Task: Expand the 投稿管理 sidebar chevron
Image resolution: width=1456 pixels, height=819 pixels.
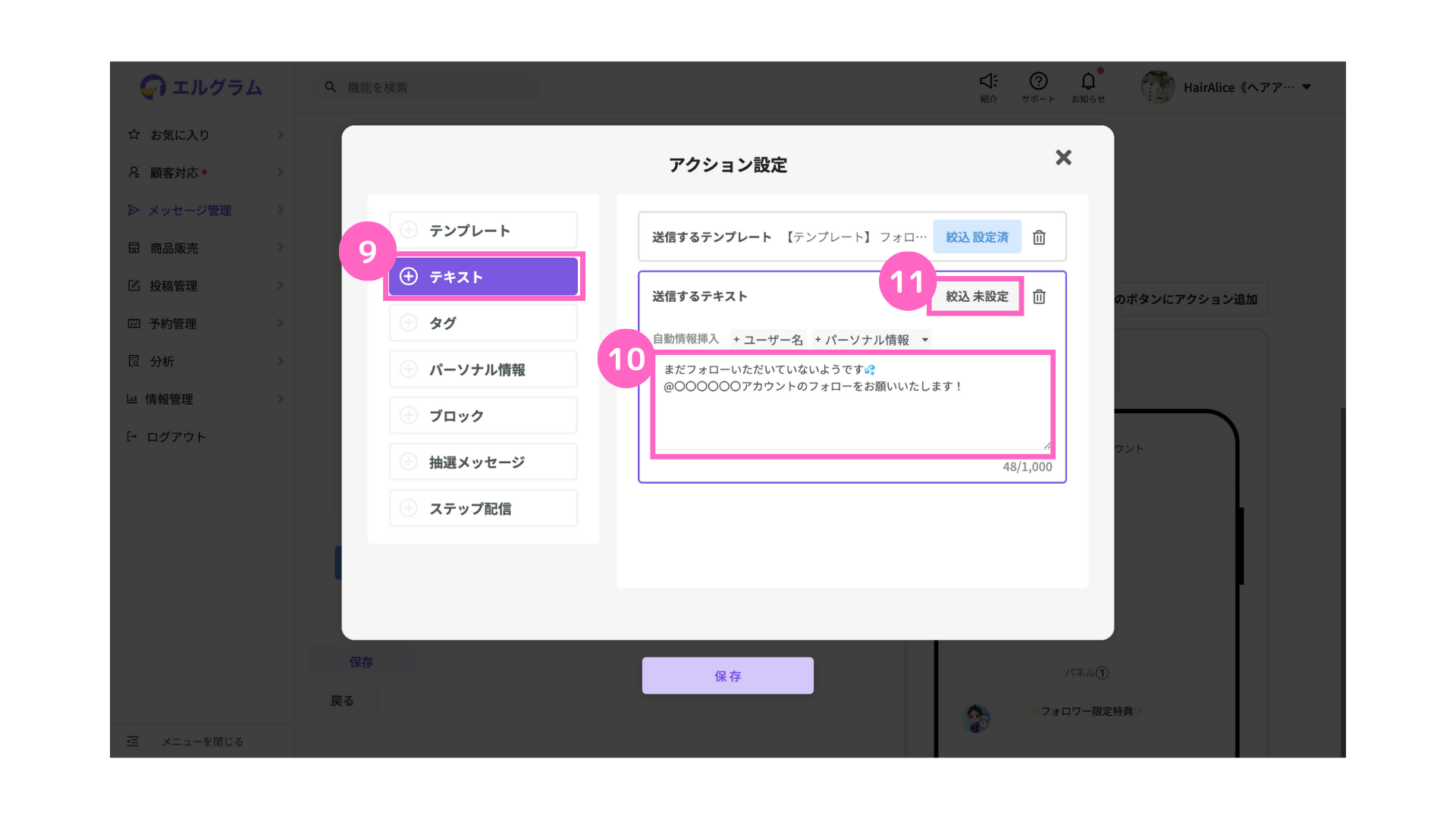Action: click(280, 286)
